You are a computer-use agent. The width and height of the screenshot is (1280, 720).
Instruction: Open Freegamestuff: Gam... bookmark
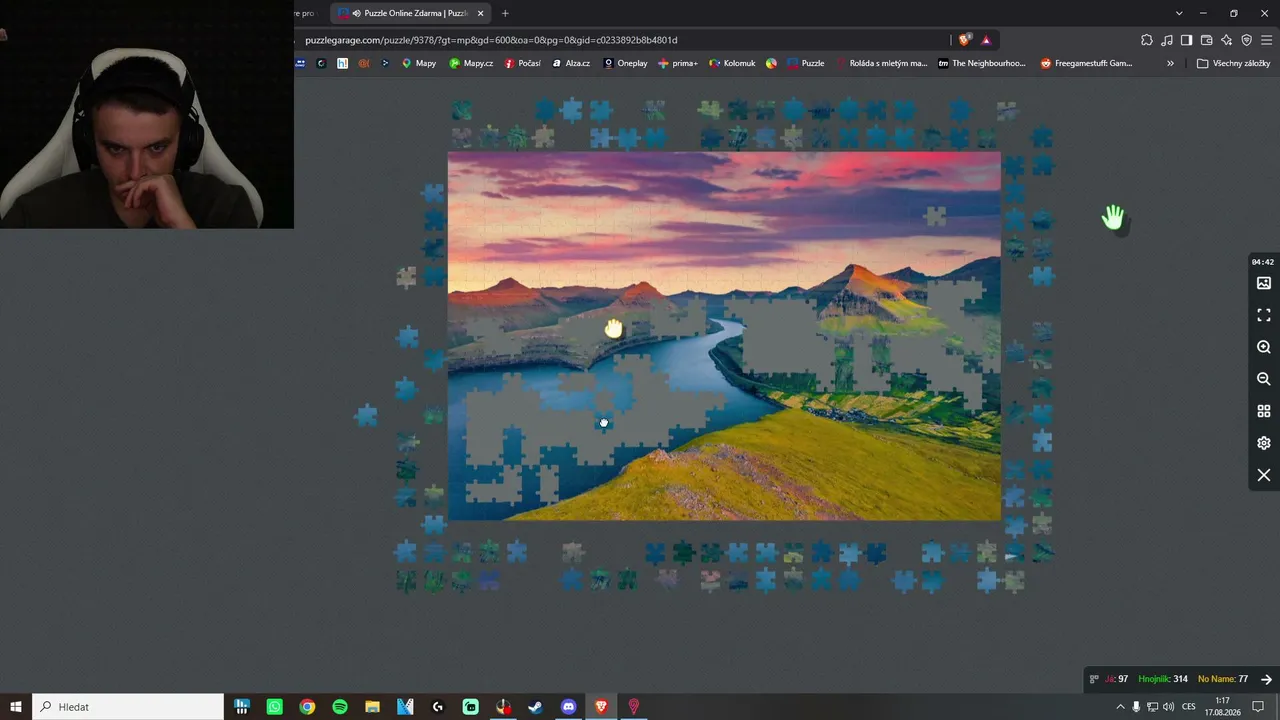click(1087, 63)
